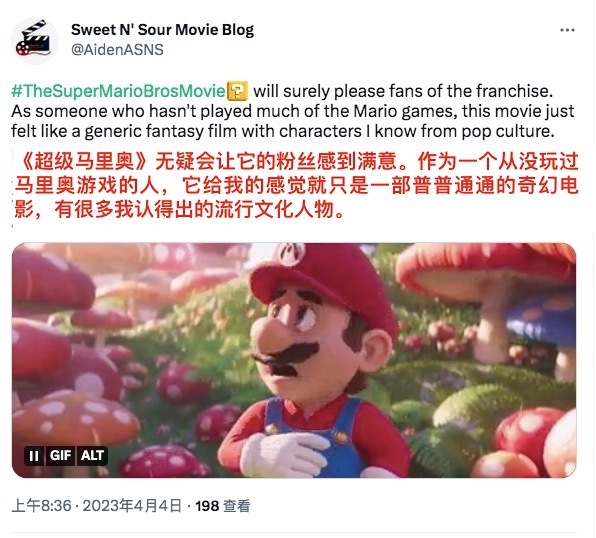Click the red Chinese translation text
This screenshot has height=538, width=596.
pyautogui.click(x=296, y=186)
